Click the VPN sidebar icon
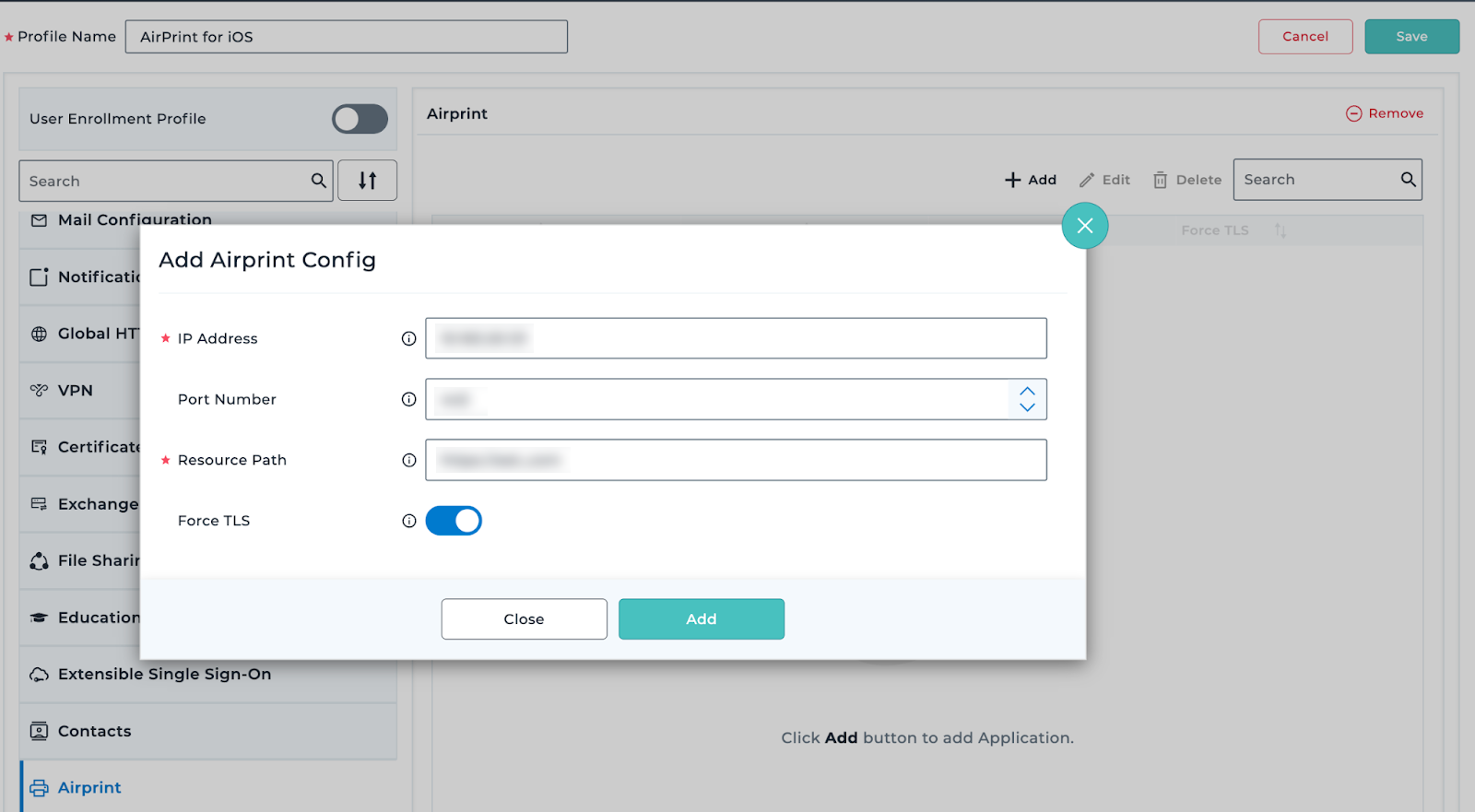1475x812 pixels. 39,390
